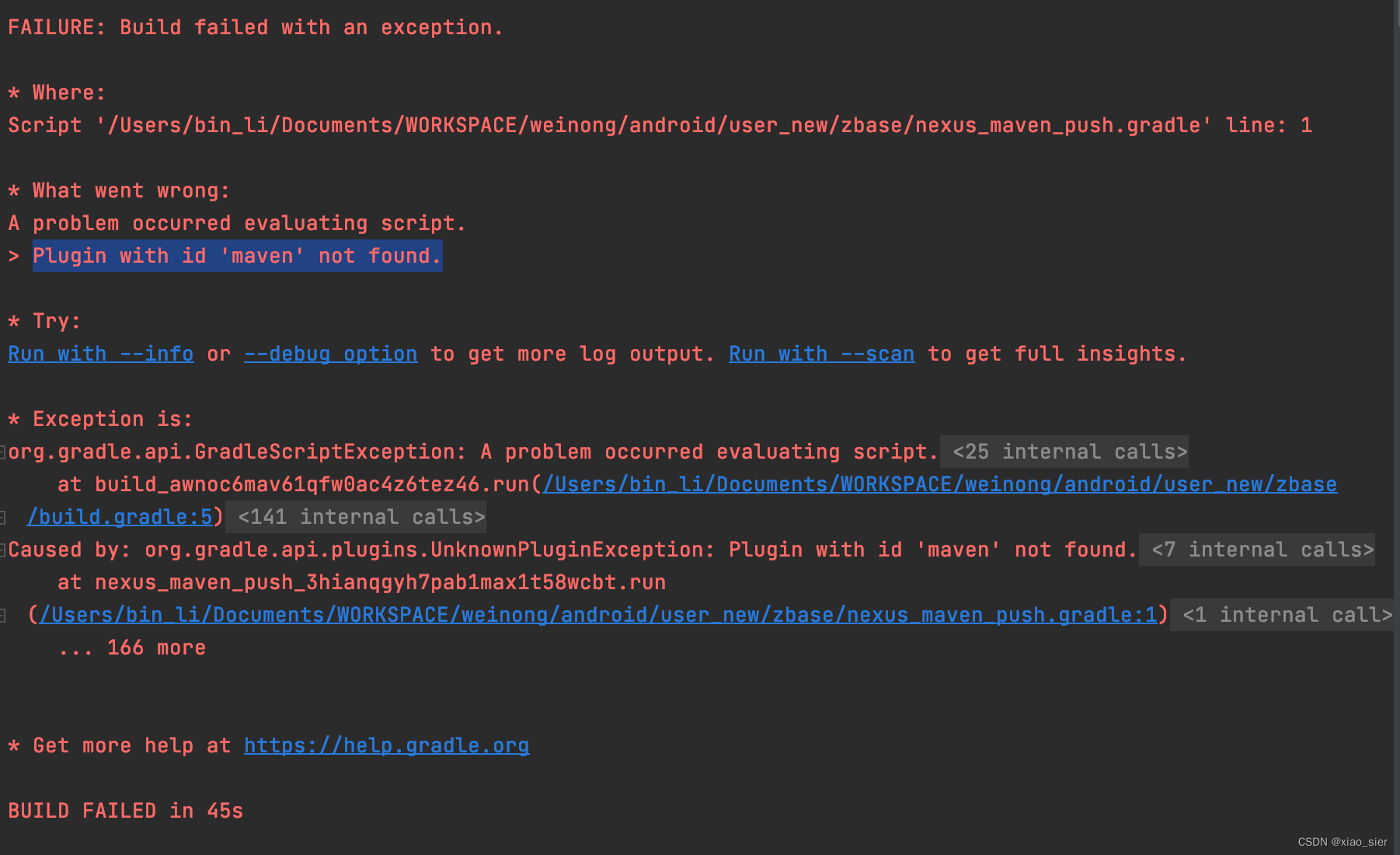1400x855 pixels.
Task: Open the 'Run with --scan' link
Action: [820, 354]
